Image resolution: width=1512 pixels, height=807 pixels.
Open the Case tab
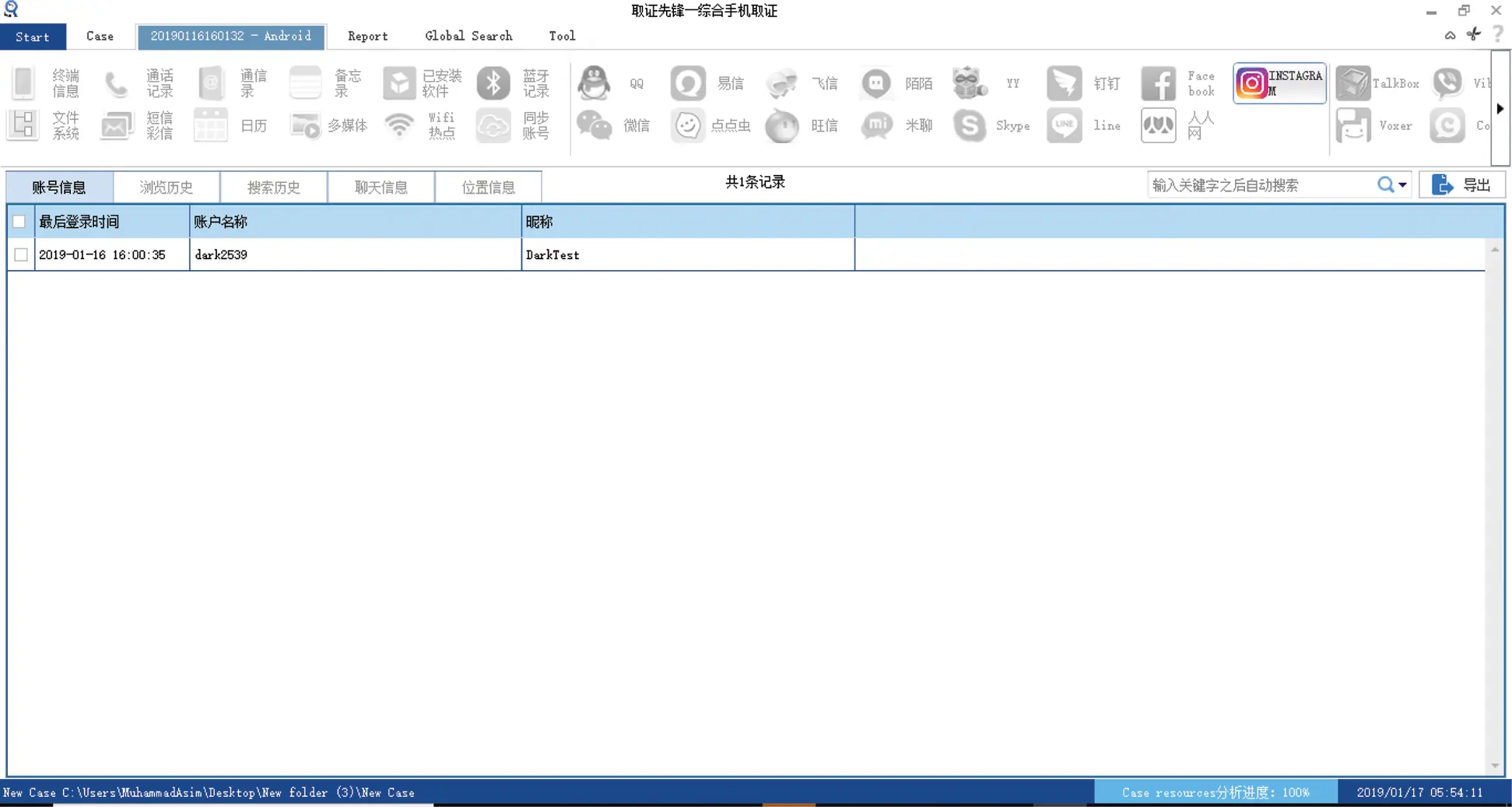[100, 36]
